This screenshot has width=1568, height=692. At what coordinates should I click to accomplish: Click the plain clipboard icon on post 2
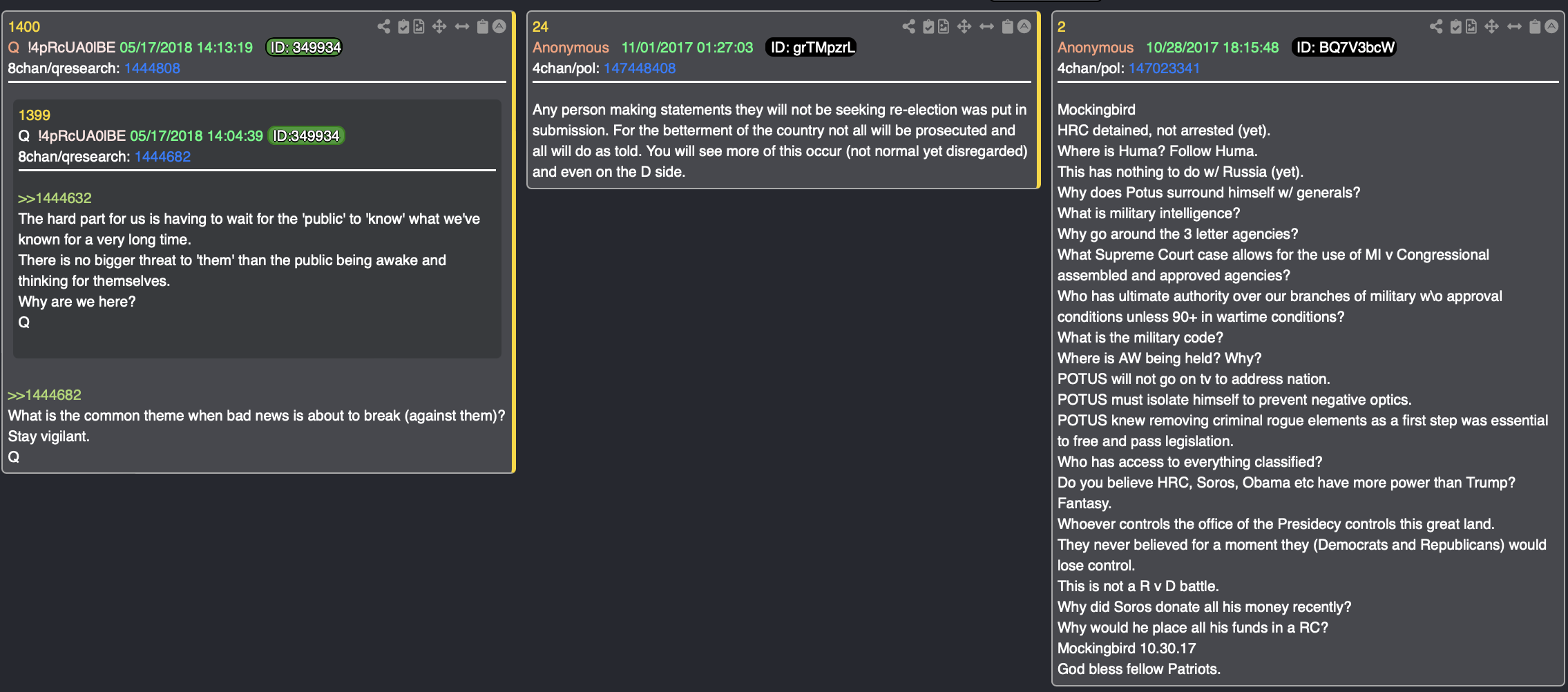coord(1535,26)
